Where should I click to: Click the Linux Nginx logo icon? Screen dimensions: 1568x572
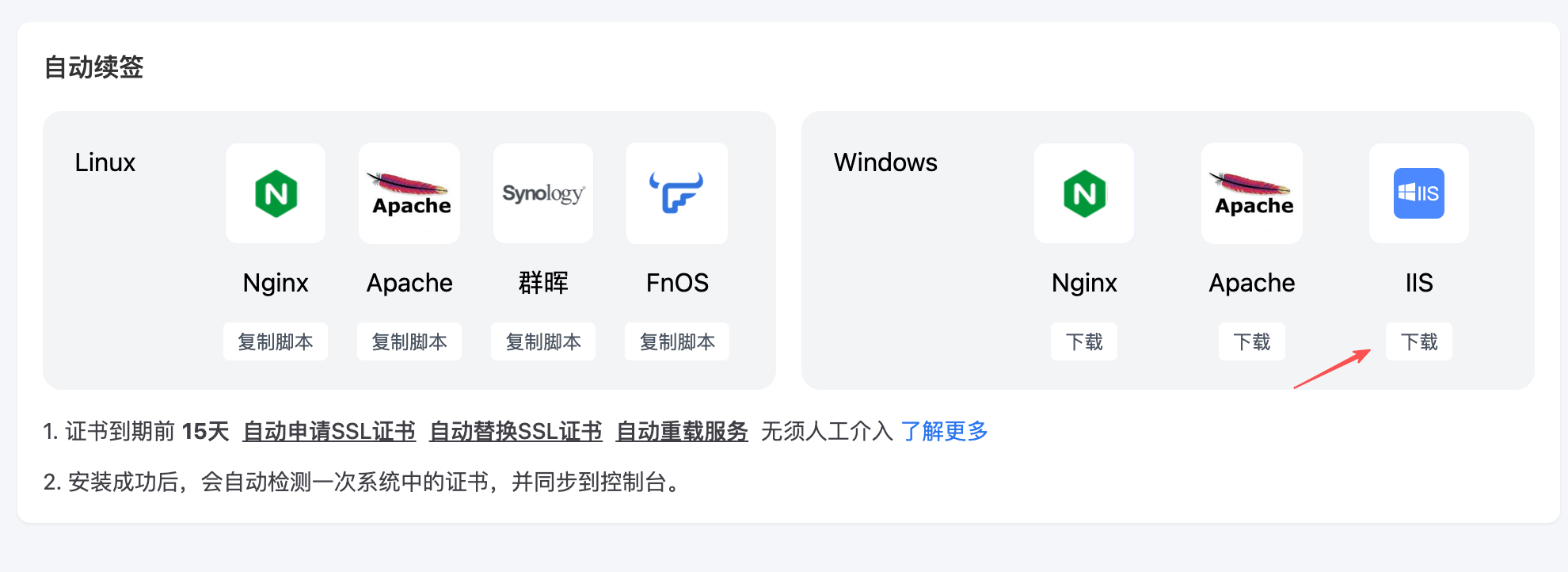click(x=276, y=193)
